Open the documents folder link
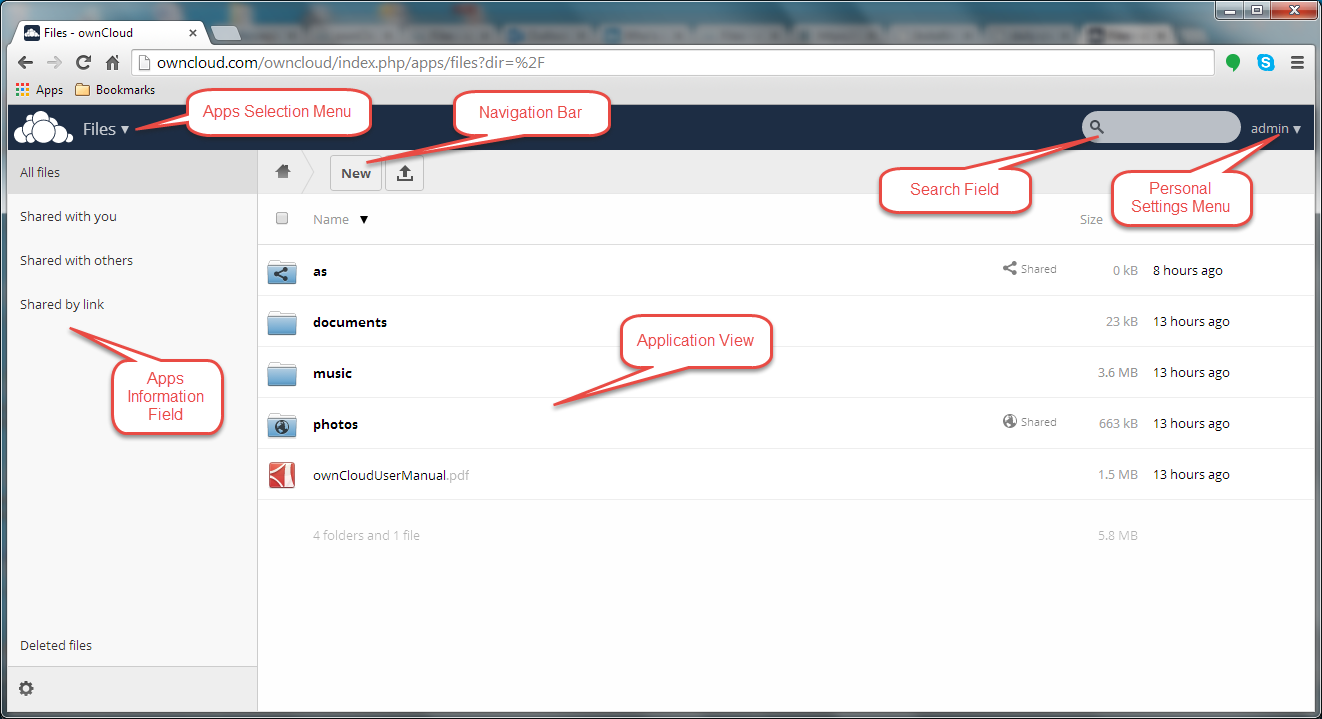Screen dimensions: 1322x719 click(x=350, y=322)
